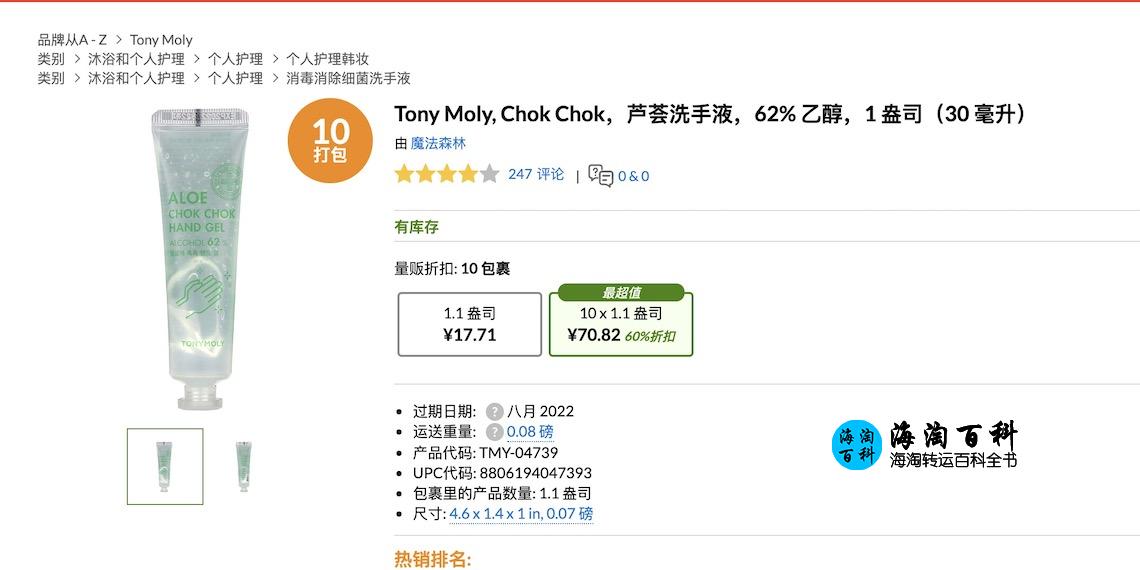Go to Tony Moly brand breadcrumb
1140x570 pixels.
tap(161, 40)
